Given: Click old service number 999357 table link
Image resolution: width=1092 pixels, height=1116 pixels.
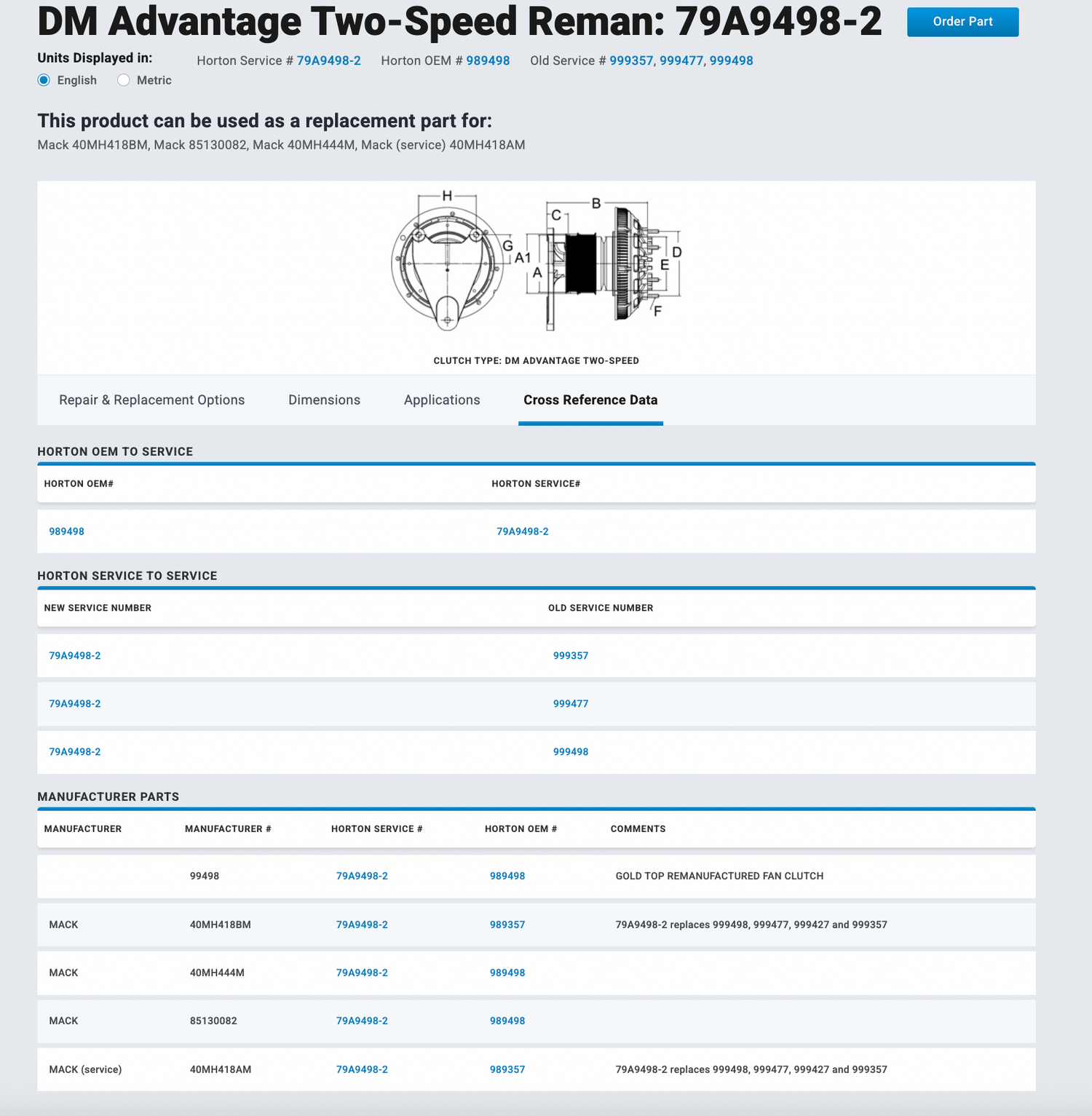Looking at the screenshot, I should point(571,656).
